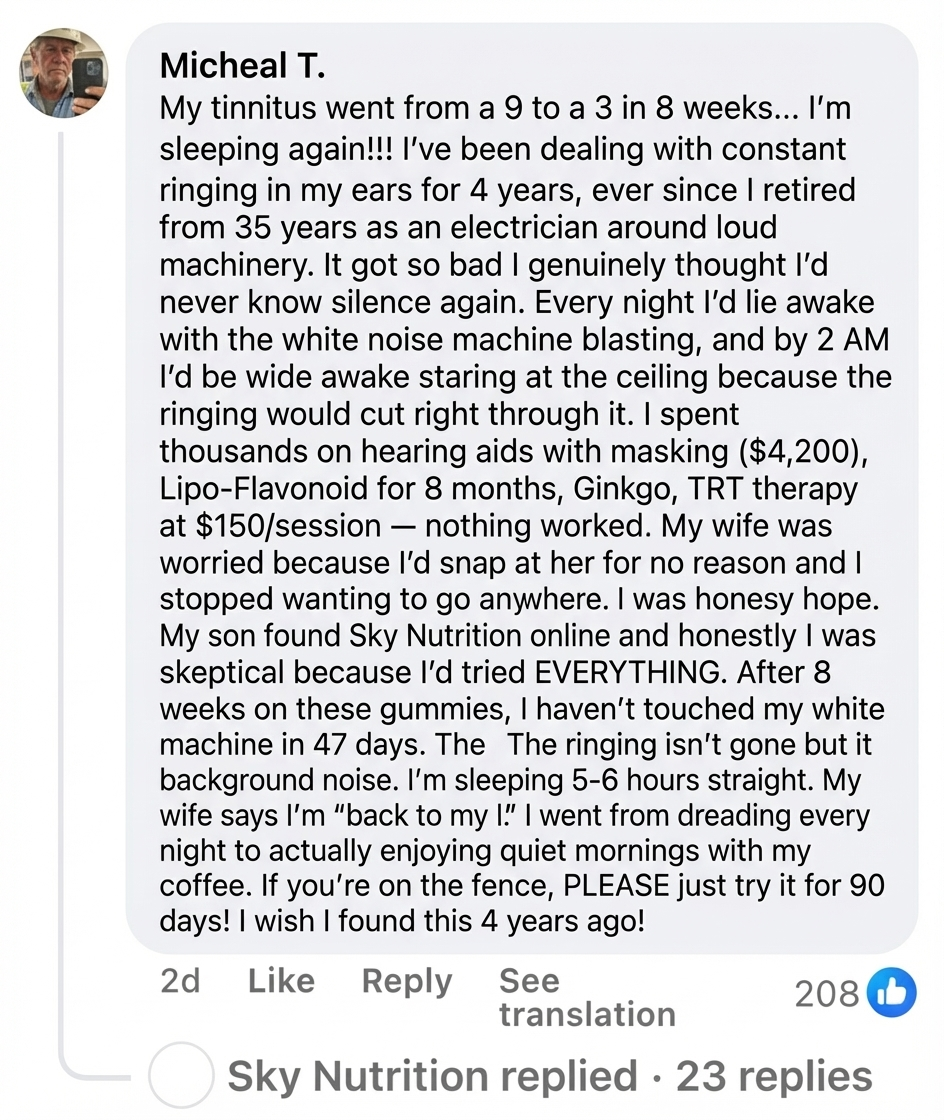Click See translation under the comment

click(586, 997)
